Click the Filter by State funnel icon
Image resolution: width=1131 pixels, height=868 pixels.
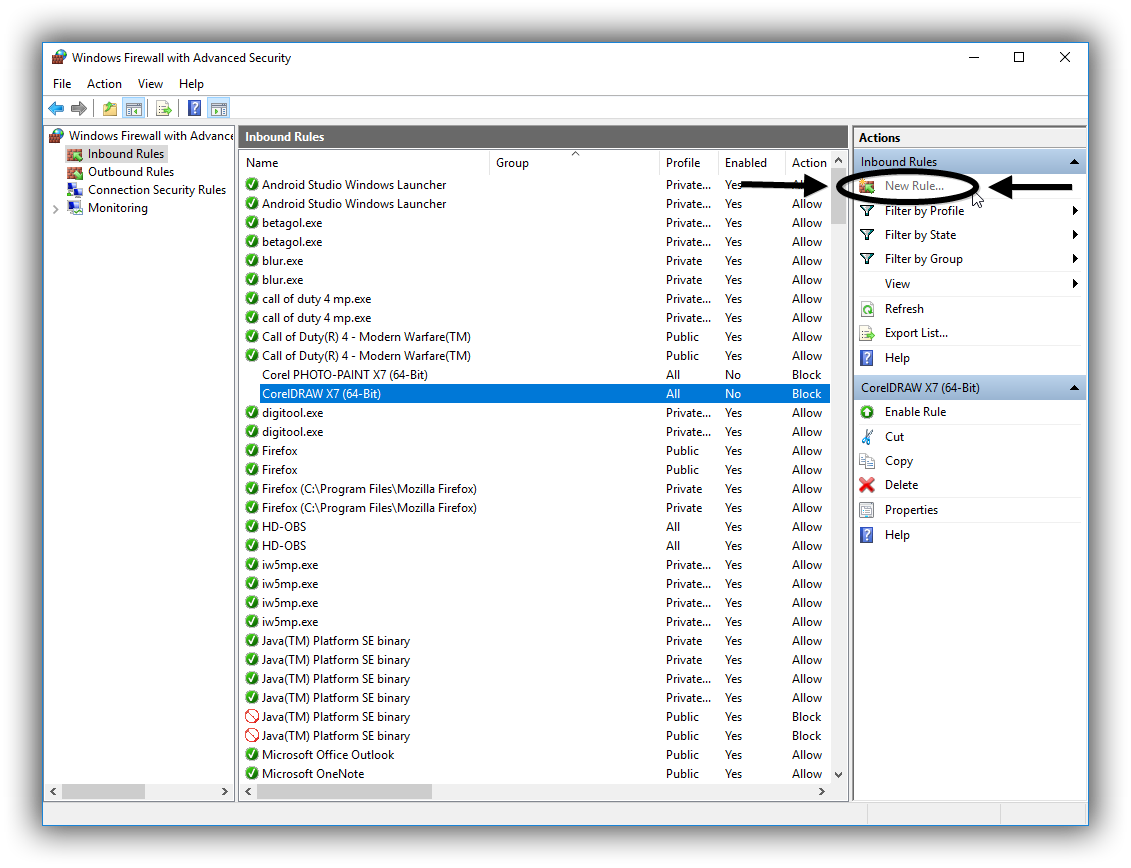click(x=868, y=234)
